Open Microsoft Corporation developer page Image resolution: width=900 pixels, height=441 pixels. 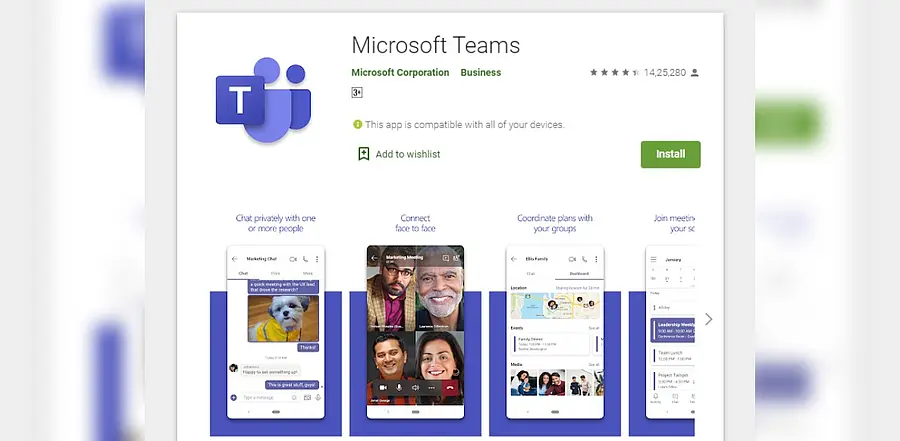(400, 72)
